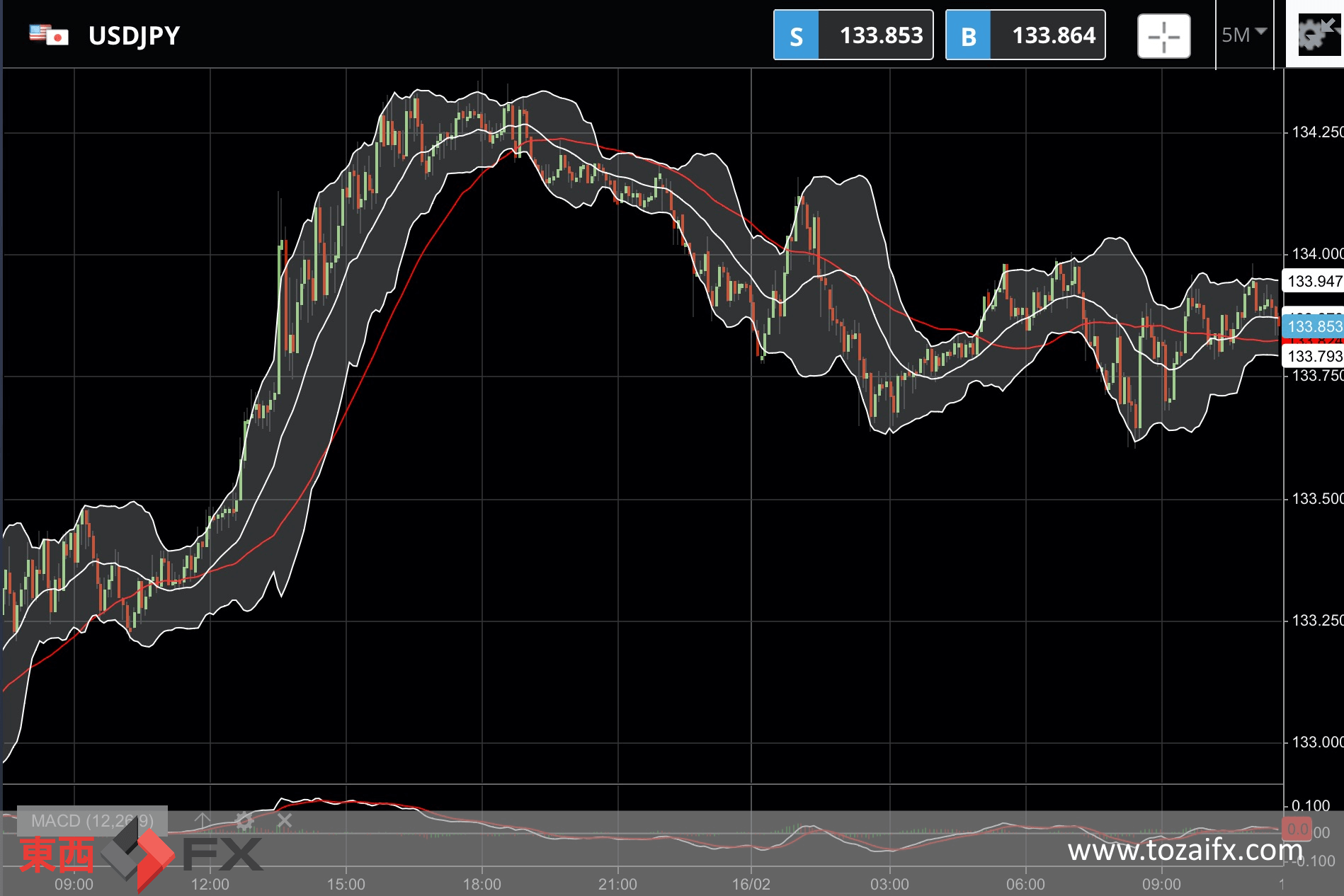Viewport: 1344px width, 896px height.
Task: Click the 133.793 lower band price label
Action: (x=1314, y=356)
